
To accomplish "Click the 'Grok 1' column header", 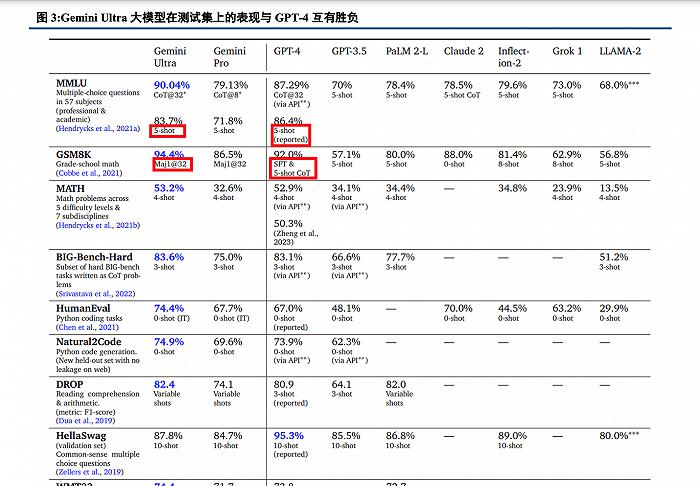I will pos(567,51).
